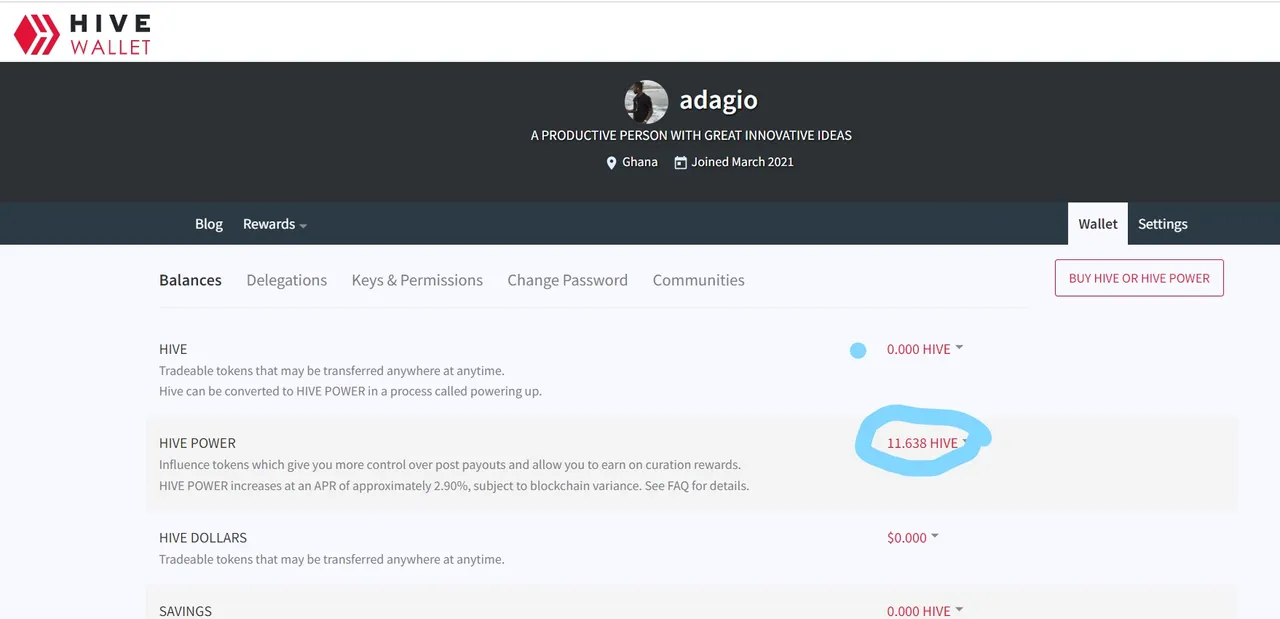Open Keys & Permissions tab

[x=417, y=280]
